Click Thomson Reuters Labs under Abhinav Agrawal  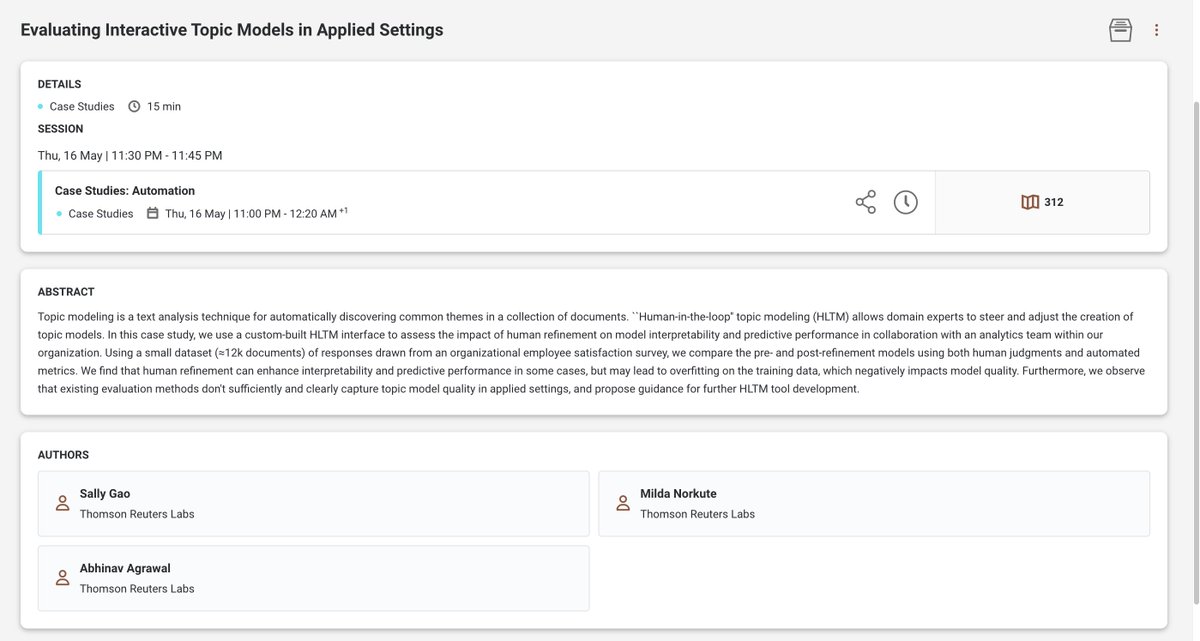[x=137, y=589]
